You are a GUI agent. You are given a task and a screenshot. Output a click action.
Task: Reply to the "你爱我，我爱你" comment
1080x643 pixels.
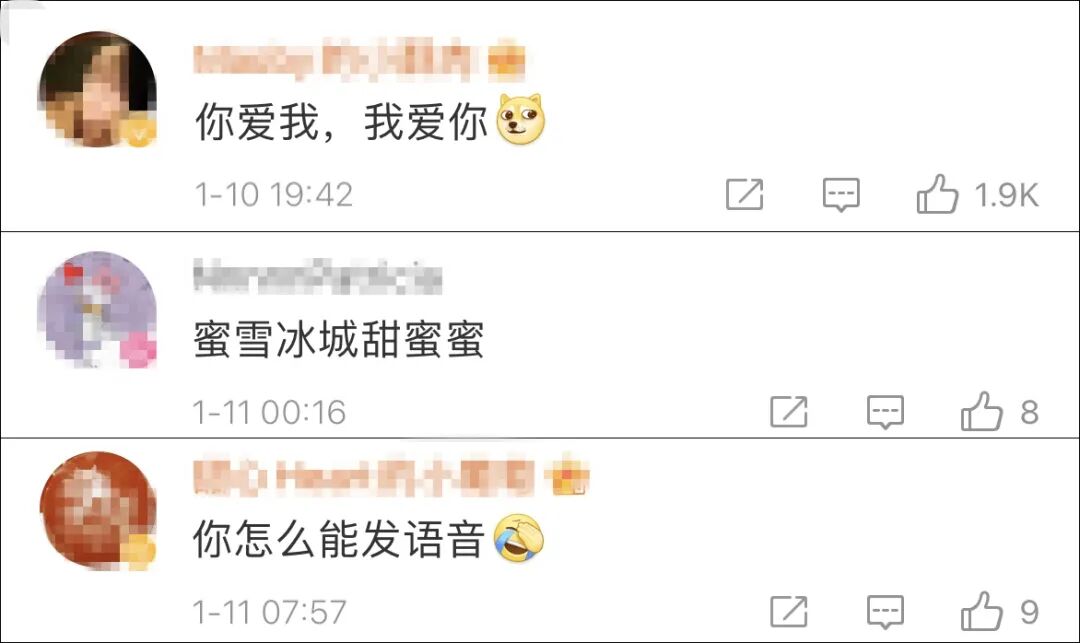(841, 195)
